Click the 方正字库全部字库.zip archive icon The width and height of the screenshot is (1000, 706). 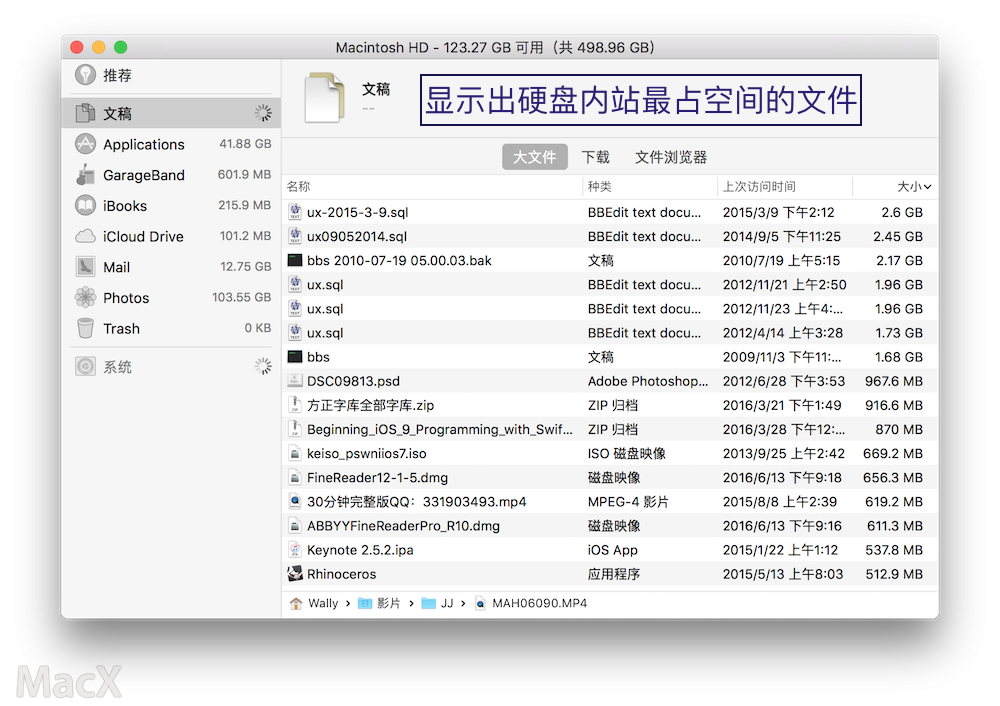pyautogui.click(x=295, y=405)
